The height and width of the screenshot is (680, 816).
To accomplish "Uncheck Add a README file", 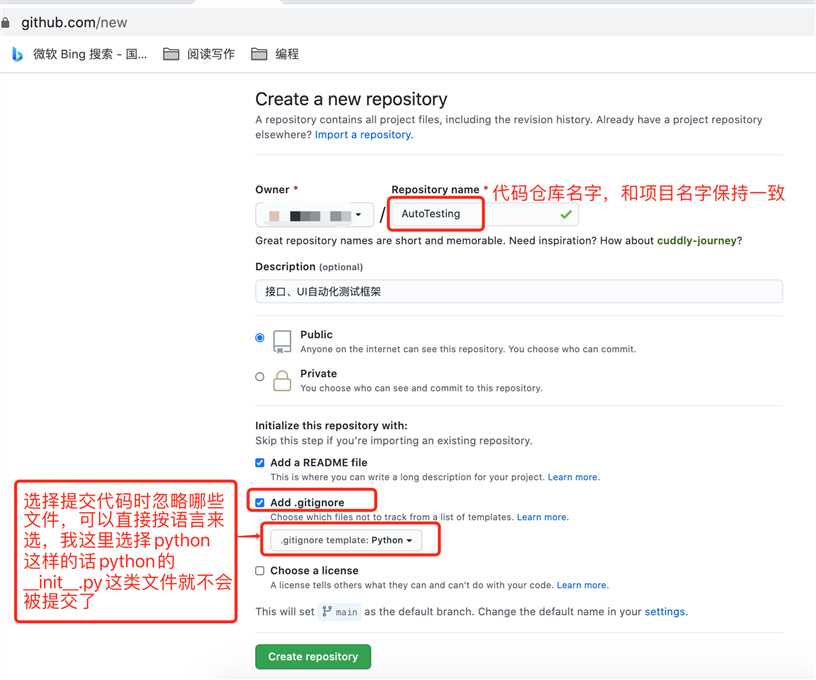I will [x=260, y=463].
